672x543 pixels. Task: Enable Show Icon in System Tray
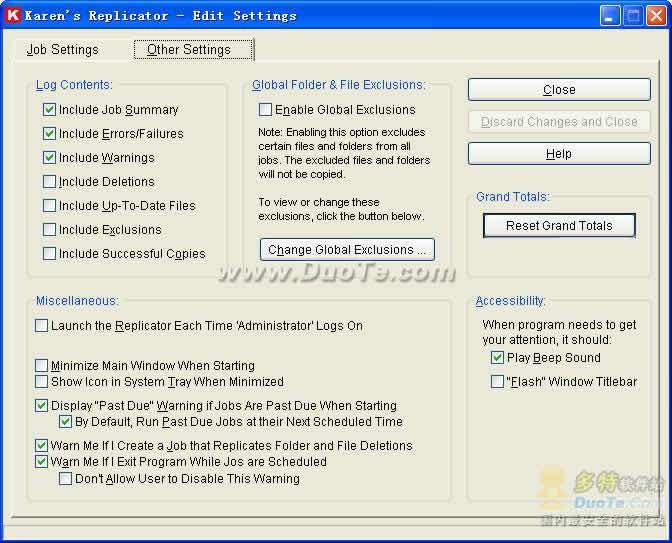coord(42,381)
